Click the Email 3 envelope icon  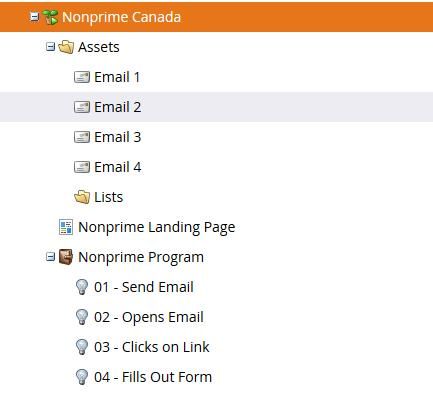tap(82, 137)
